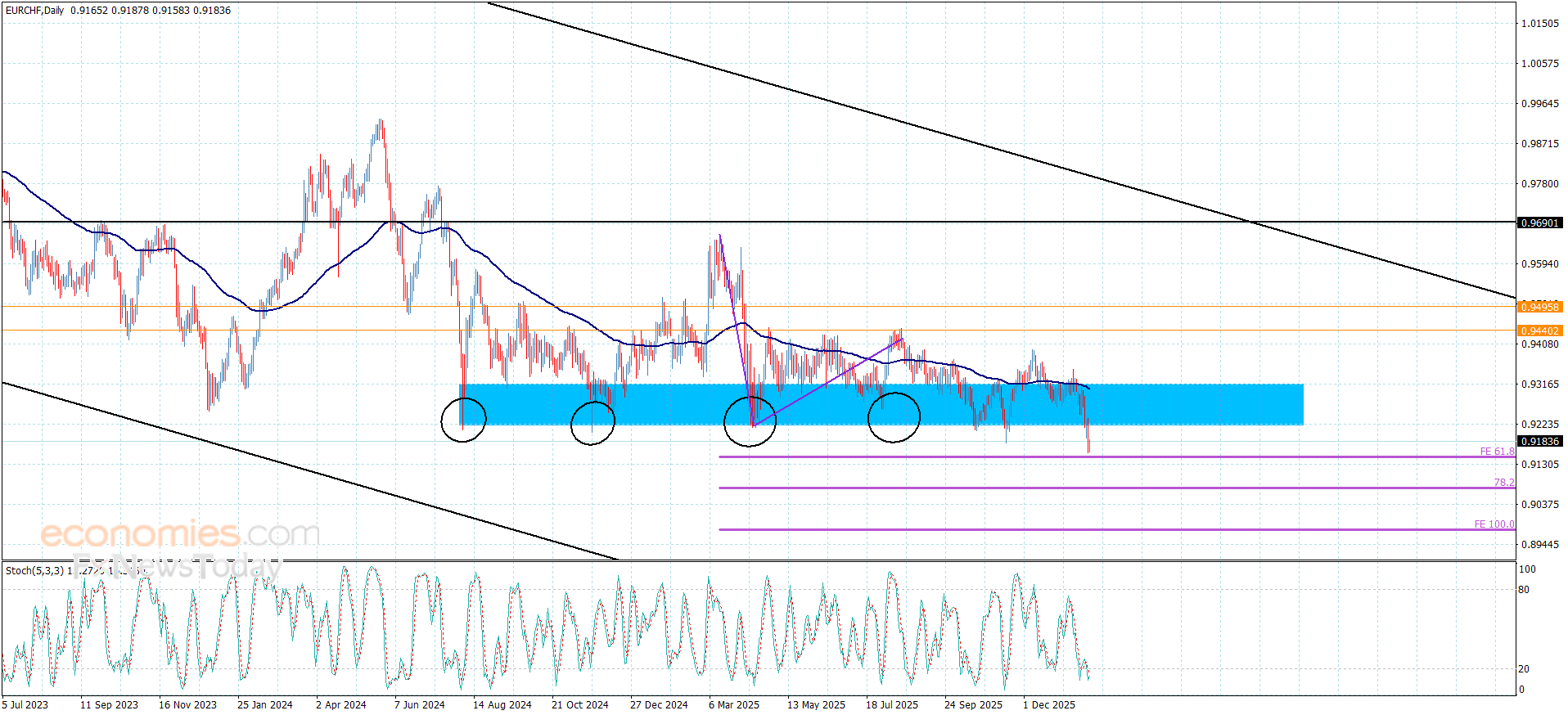1568x715 pixels.
Task: Click the 1.01505 price axis label
Action: coord(1540,24)
